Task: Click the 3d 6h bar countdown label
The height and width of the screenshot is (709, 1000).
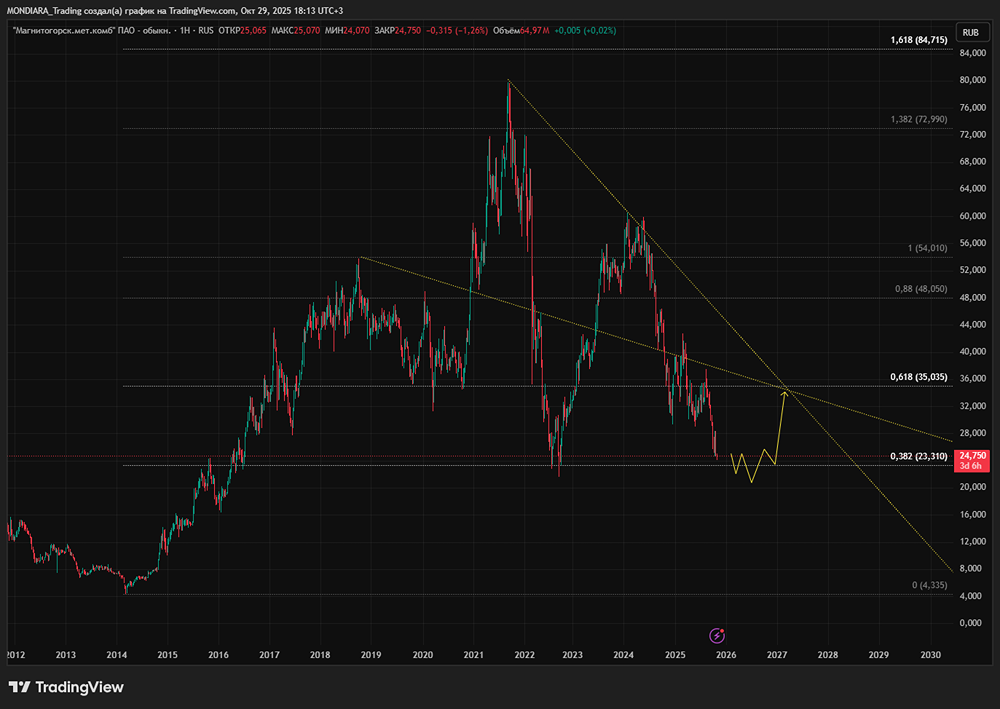Action: click(x=972, y=466)
